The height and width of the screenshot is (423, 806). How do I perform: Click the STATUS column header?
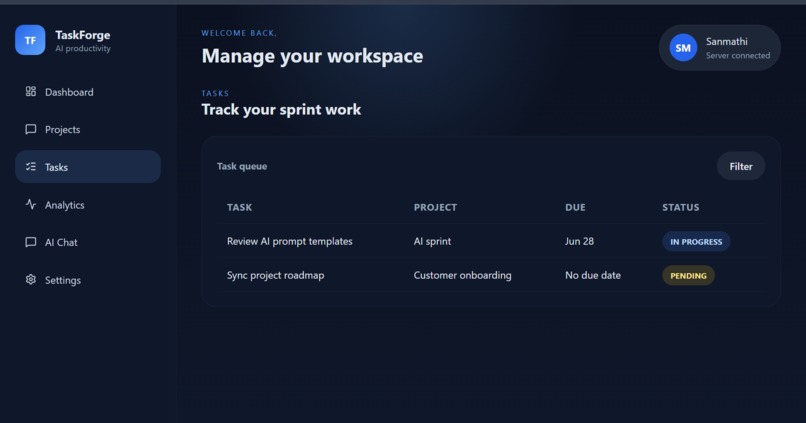681,207
